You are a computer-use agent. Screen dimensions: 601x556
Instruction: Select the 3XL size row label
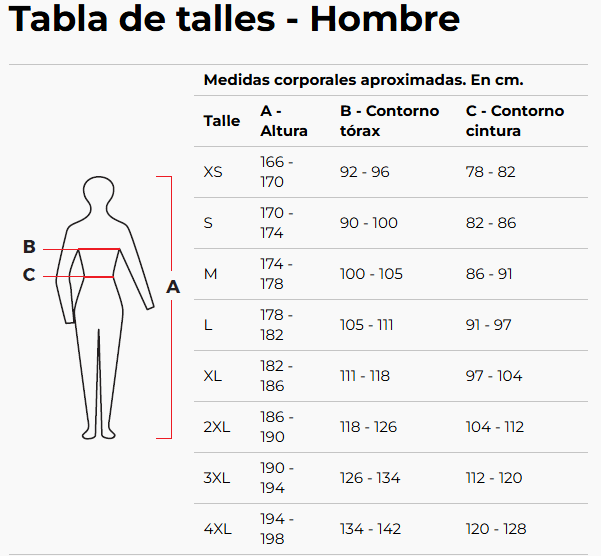(x=217, y=478)
